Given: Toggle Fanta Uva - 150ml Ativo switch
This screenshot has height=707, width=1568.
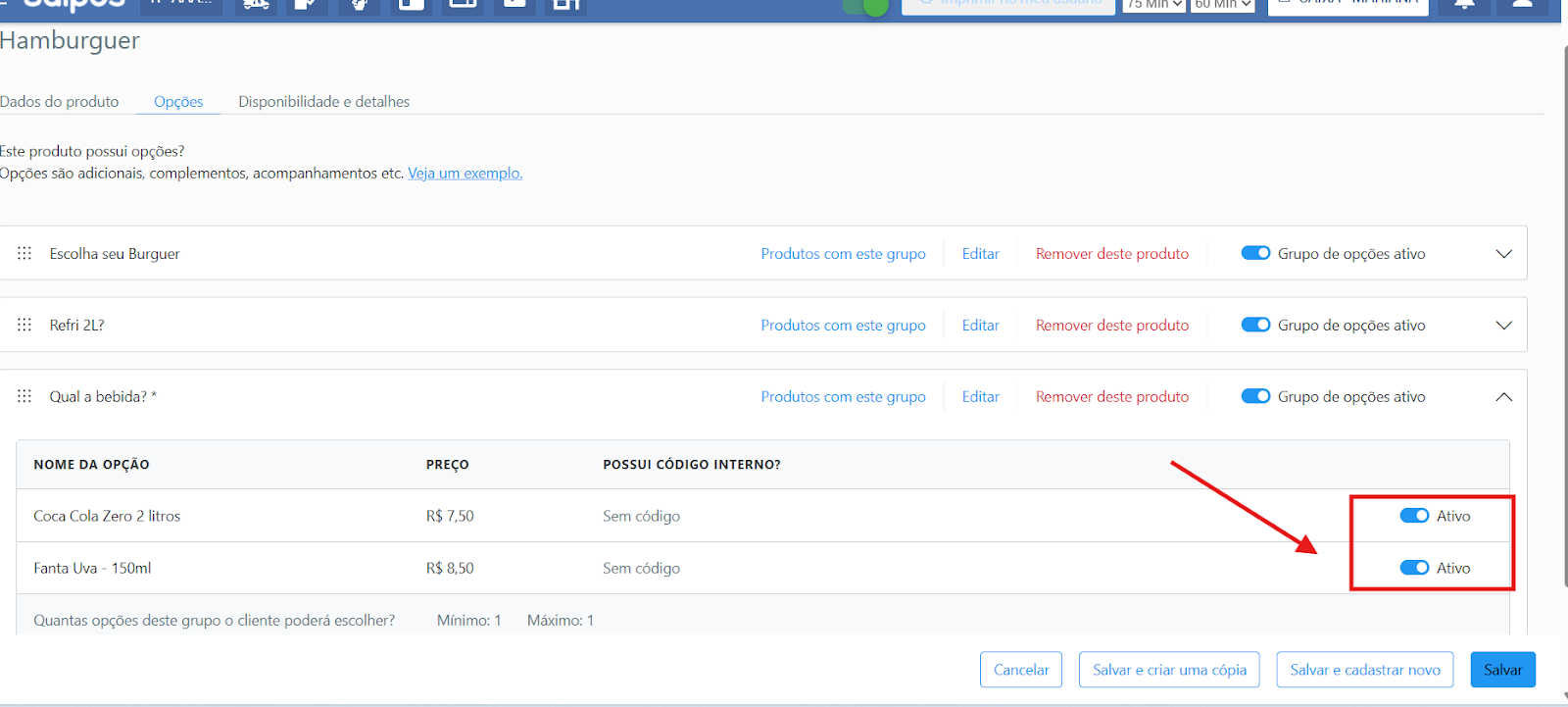Looking at the screenshot, I should (x=1414, y=568).
